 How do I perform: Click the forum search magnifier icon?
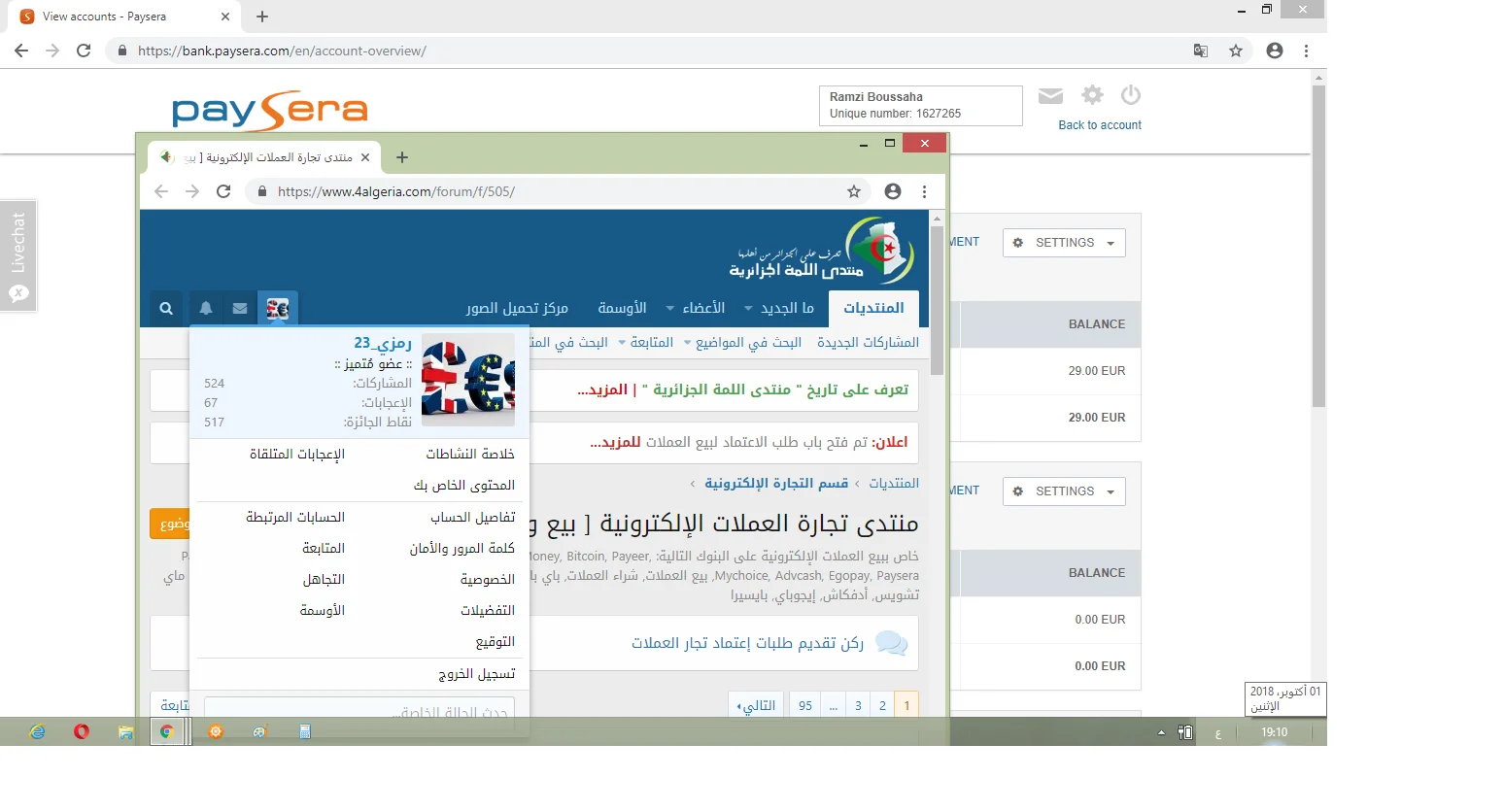click(x=166, y=308)
